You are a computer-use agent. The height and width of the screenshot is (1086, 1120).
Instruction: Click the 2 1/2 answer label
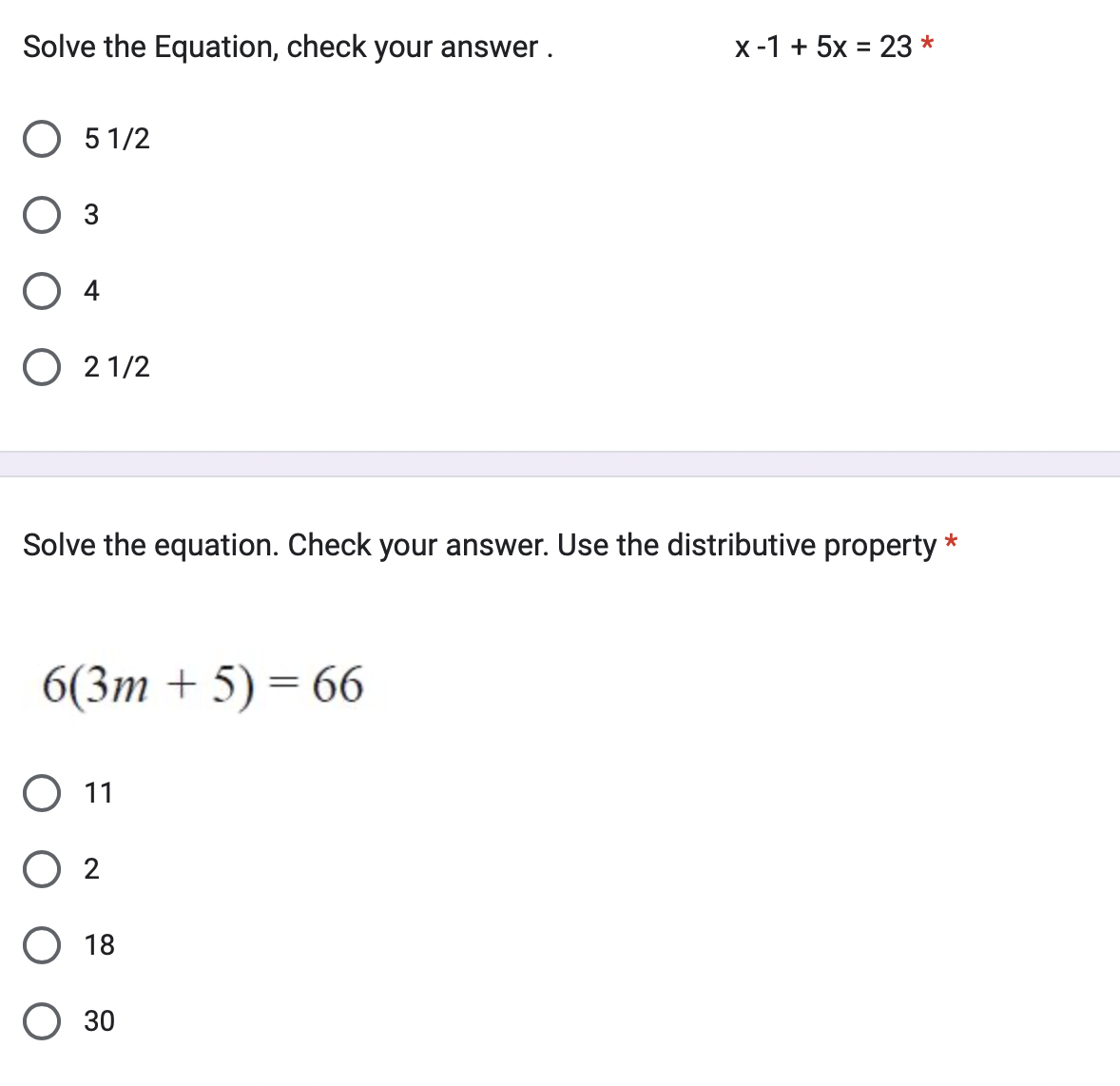[x=117, y=366]
